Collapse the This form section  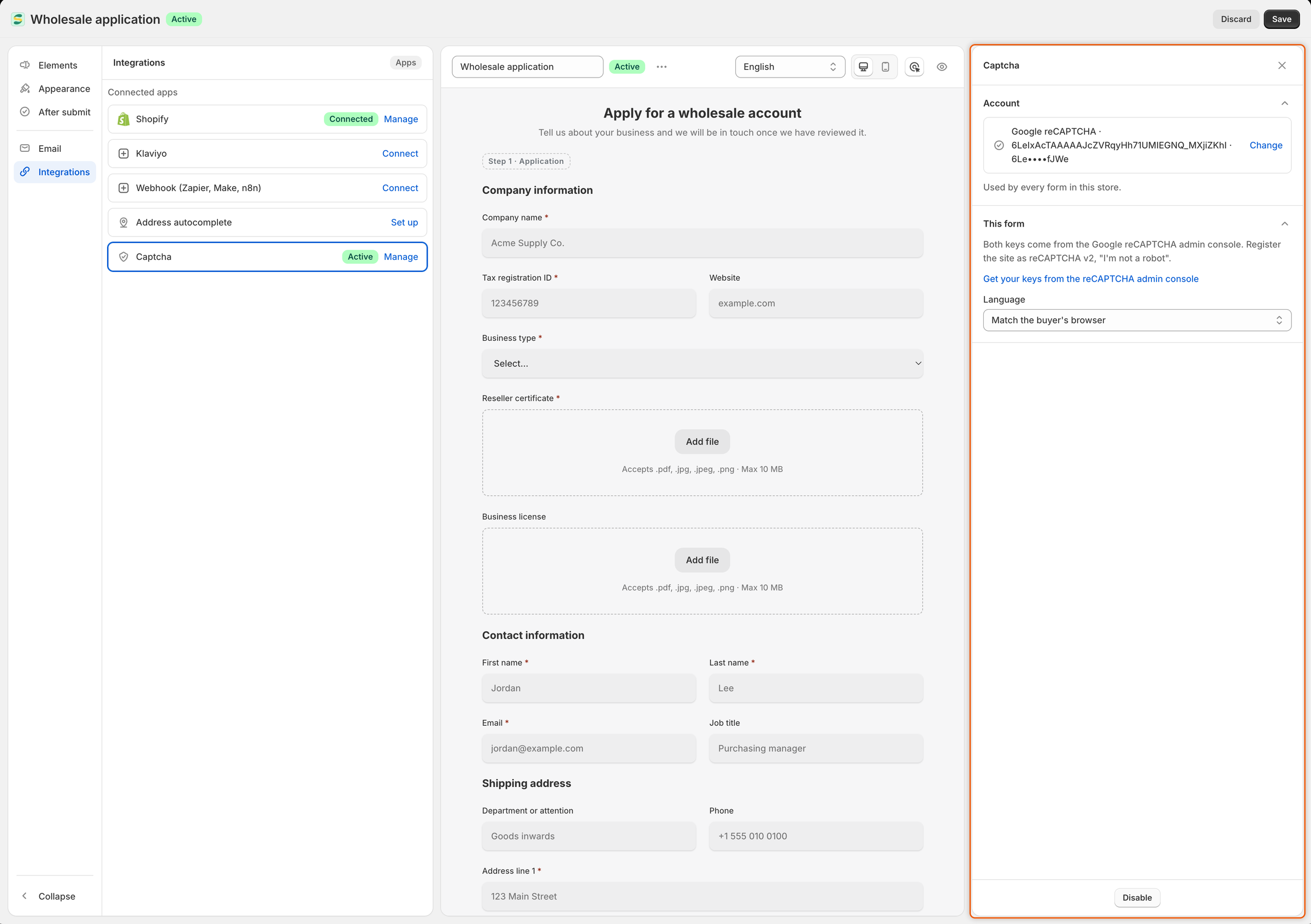tap(1284, 224)
